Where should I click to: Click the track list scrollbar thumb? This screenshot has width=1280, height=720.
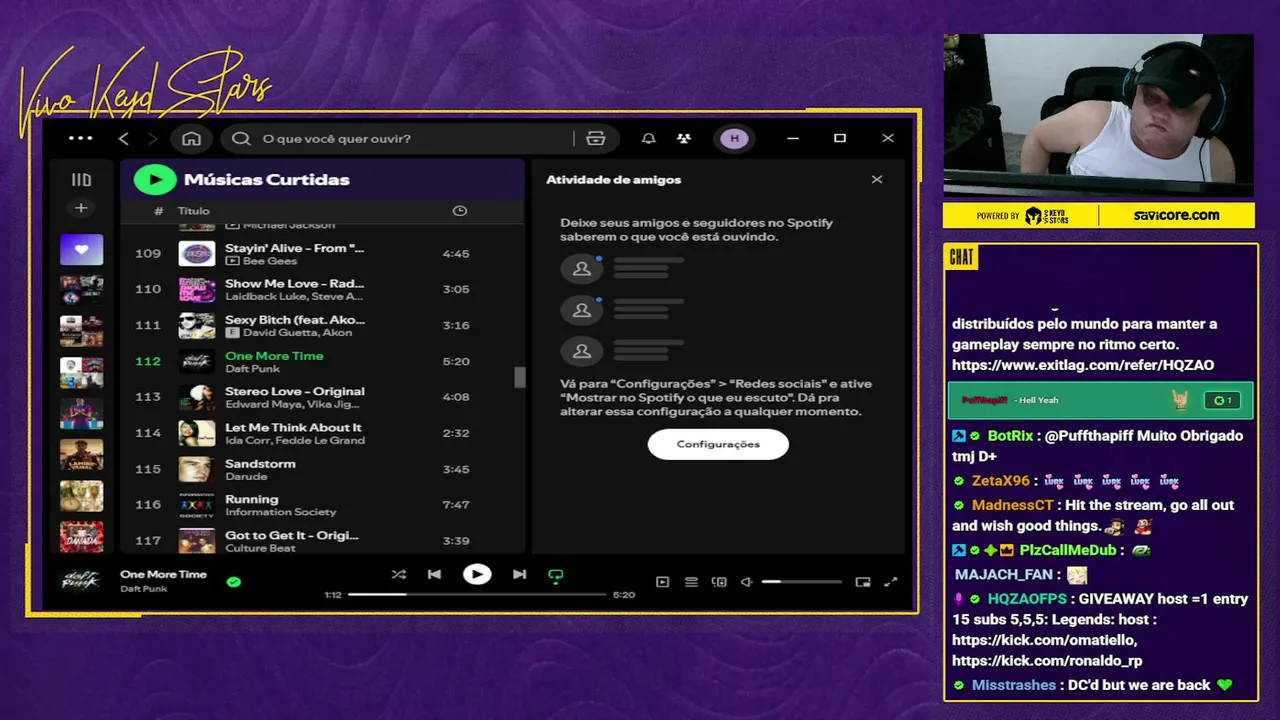pos(520,377)
